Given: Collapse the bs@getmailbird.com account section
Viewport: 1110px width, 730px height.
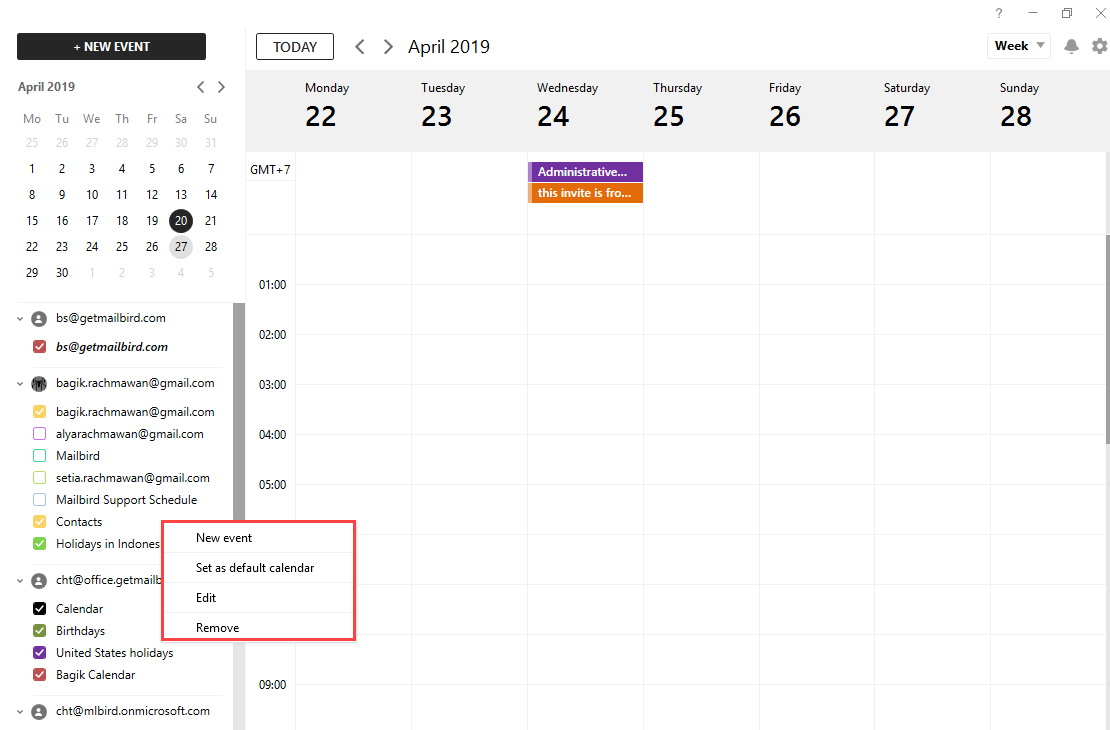Looking at the screenshot, I should [x=19, y=317].
